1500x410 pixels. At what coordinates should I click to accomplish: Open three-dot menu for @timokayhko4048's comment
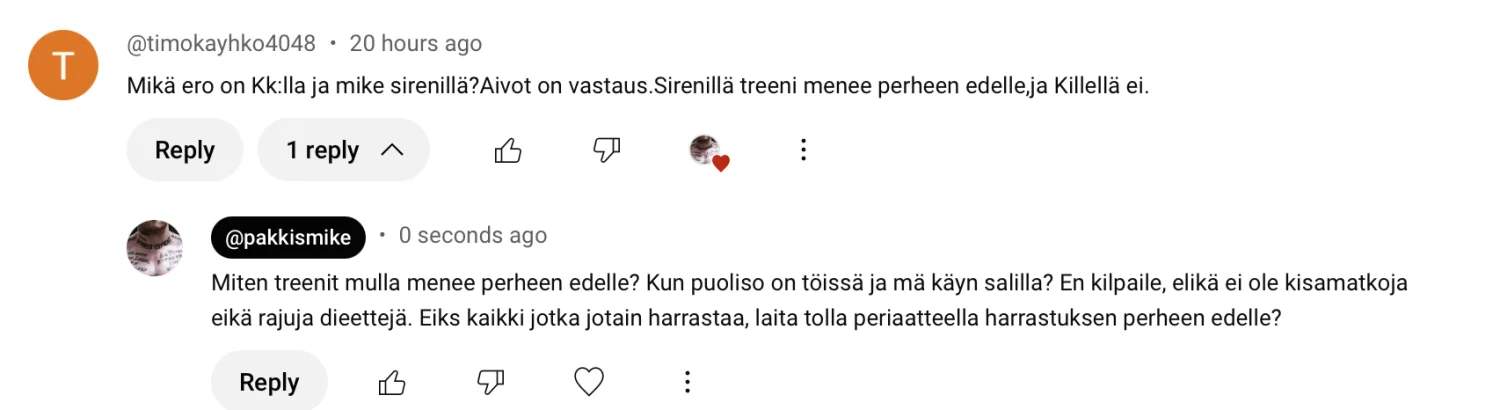[802, 151]
